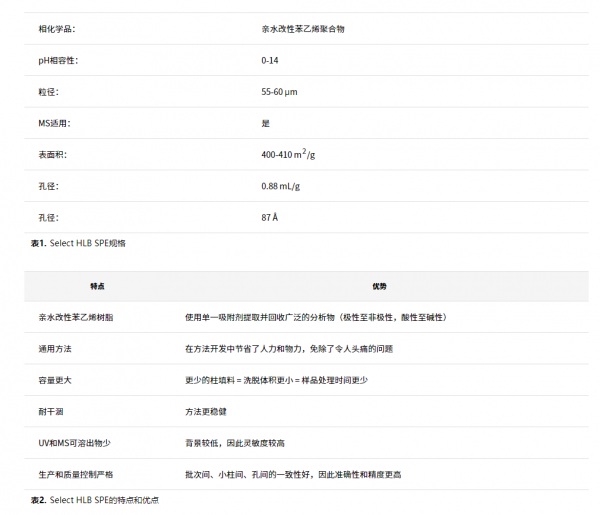Click the pH相容性 label
Viewport: 600px width, 515px height.
(58, 60)
